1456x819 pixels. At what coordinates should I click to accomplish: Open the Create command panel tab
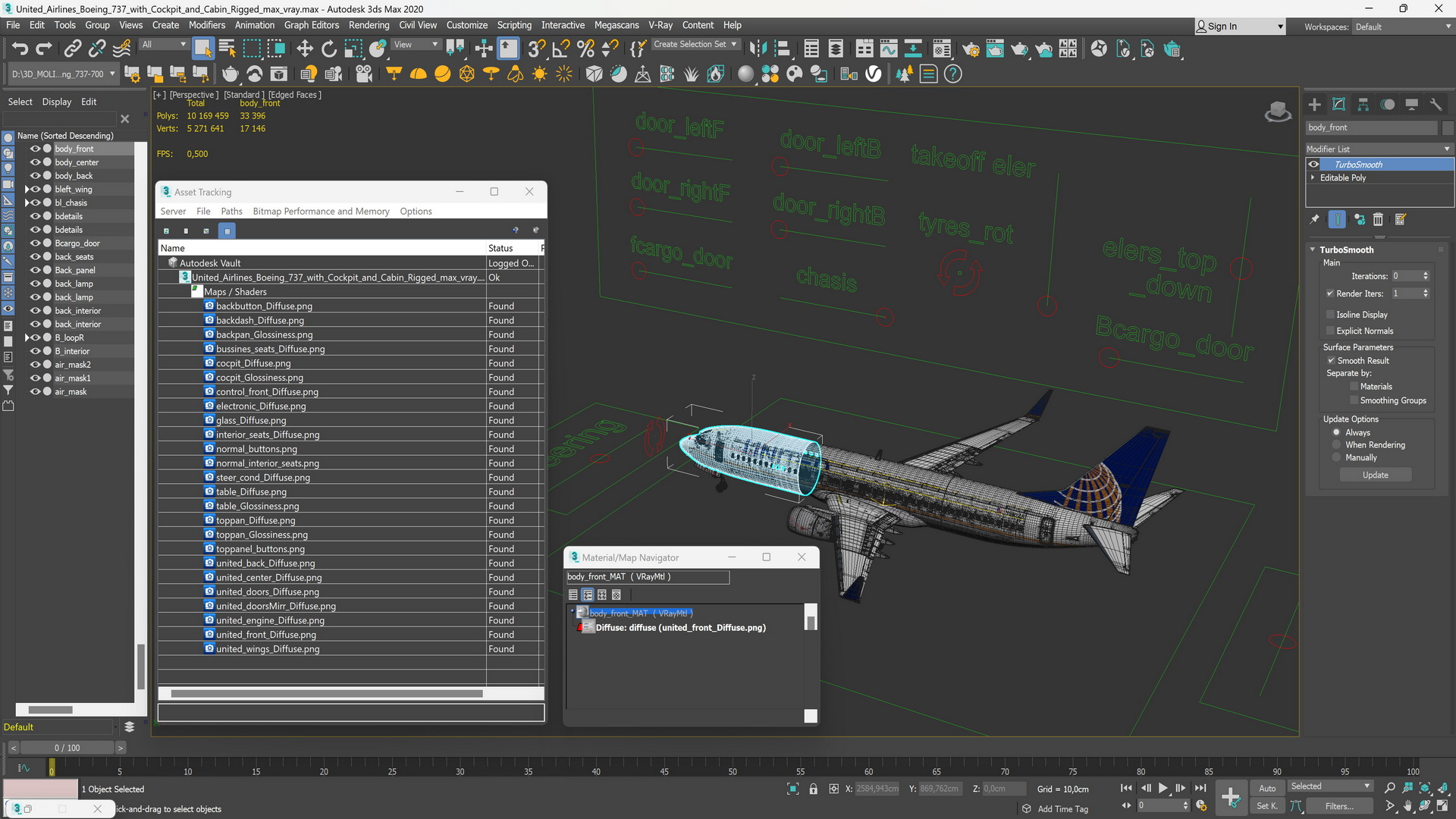1315,105
